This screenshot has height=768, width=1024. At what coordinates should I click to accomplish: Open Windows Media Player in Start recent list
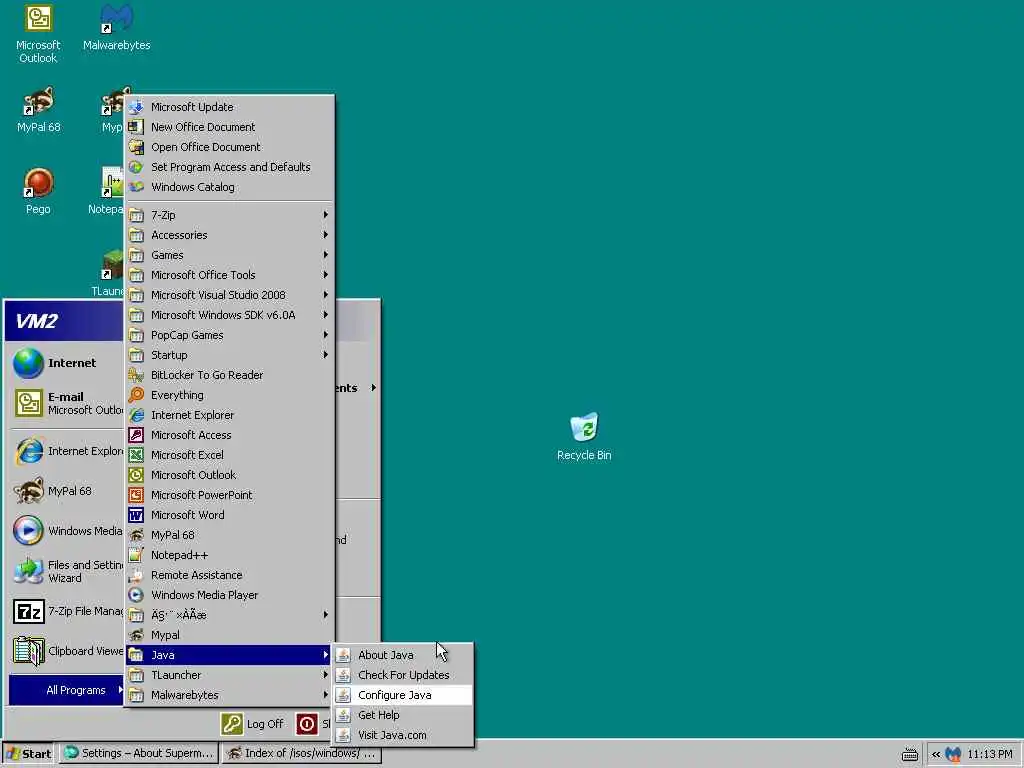tap(67, 531)
